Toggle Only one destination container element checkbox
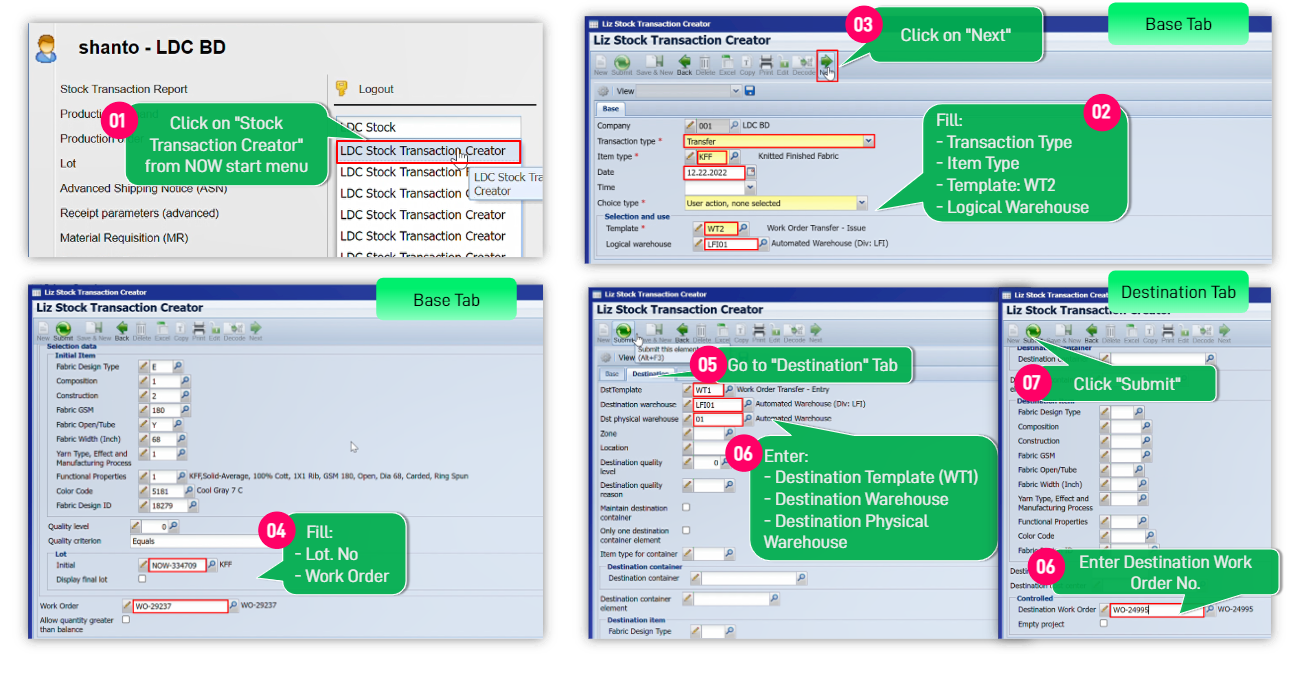 (x=686, y=530)
